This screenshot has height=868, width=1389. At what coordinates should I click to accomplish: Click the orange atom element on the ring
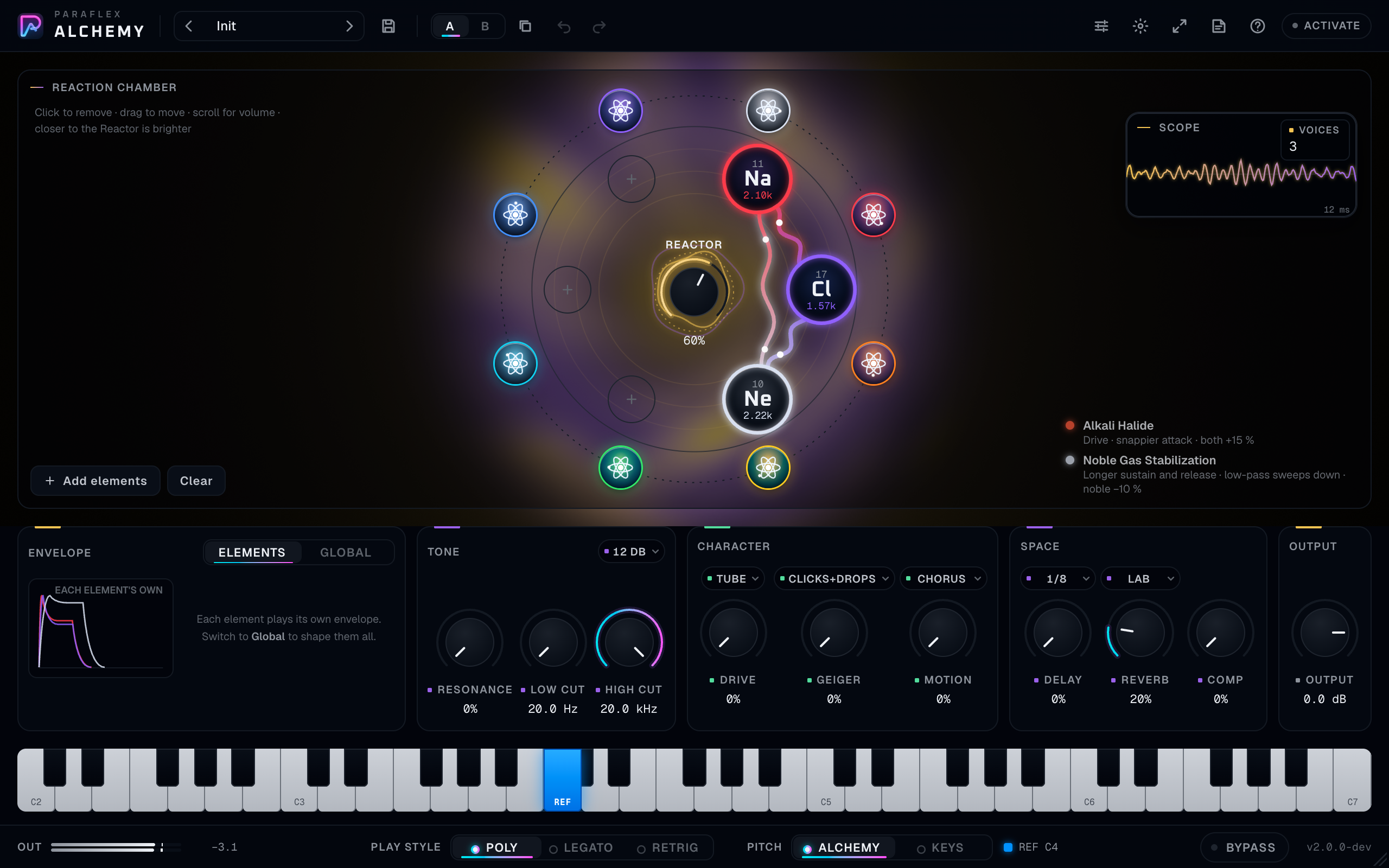tap(873, 363)
